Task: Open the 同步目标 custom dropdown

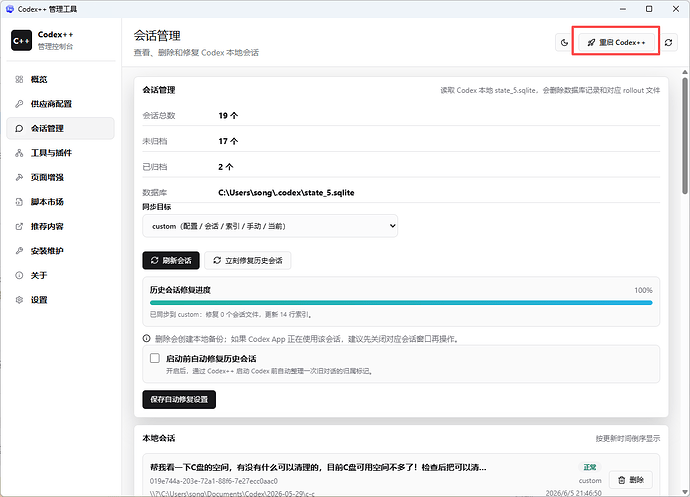Action: point(270,226)
